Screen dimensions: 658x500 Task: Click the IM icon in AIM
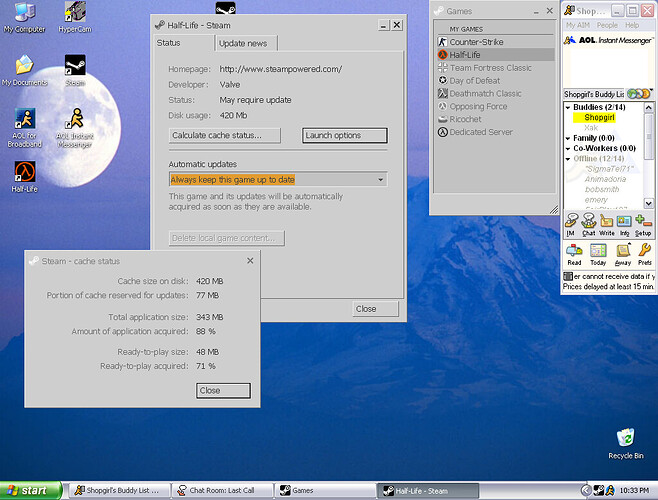click(x=571, y=225)
